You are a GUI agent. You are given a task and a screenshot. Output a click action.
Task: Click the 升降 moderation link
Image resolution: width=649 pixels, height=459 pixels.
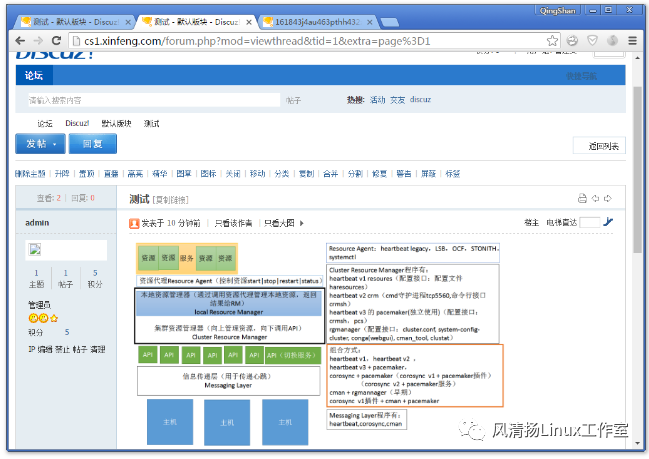(x=62, y=174)
